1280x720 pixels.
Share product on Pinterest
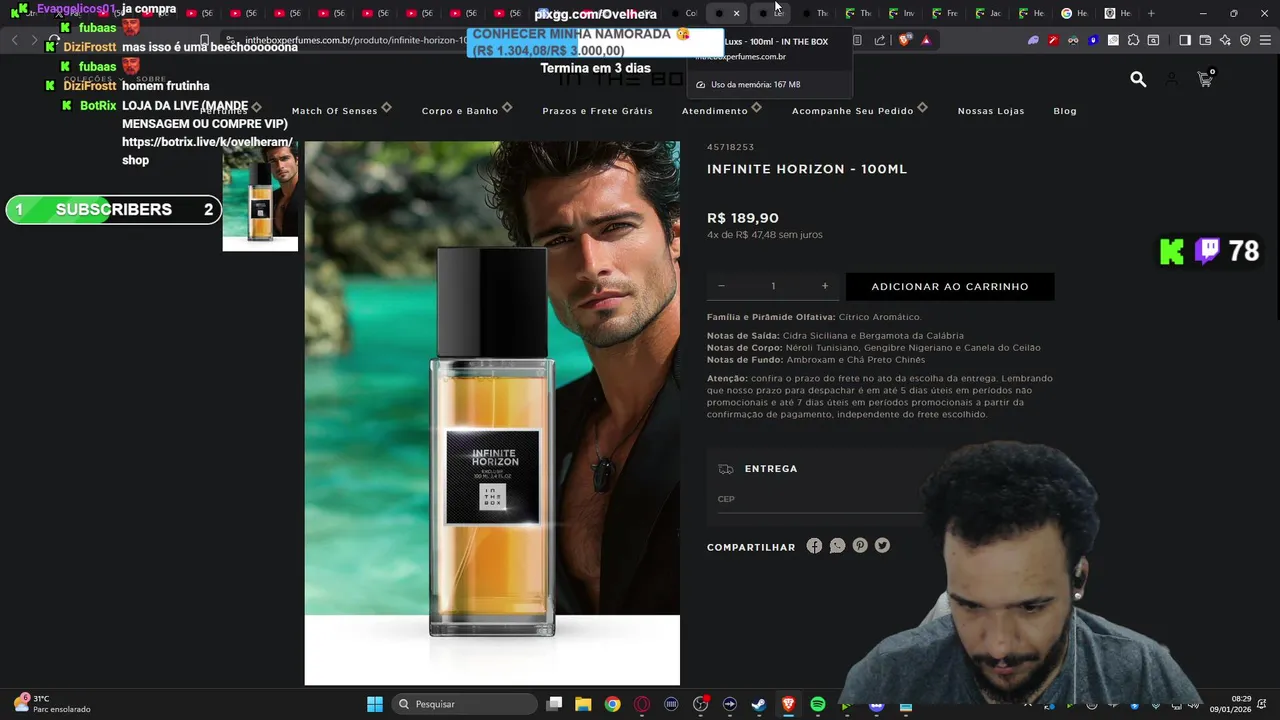coord(860,546)
